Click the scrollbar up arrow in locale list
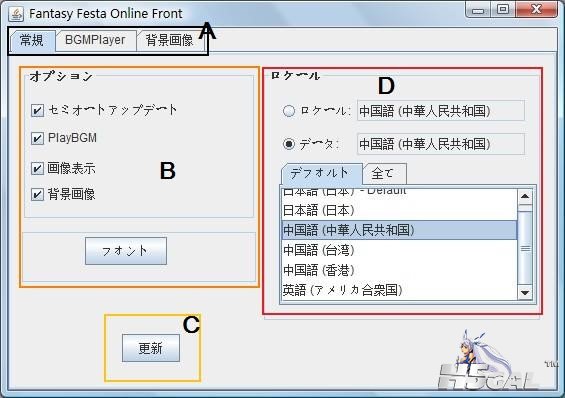The width and height of the screenshot is (565, 398). [x=525, y=196]
